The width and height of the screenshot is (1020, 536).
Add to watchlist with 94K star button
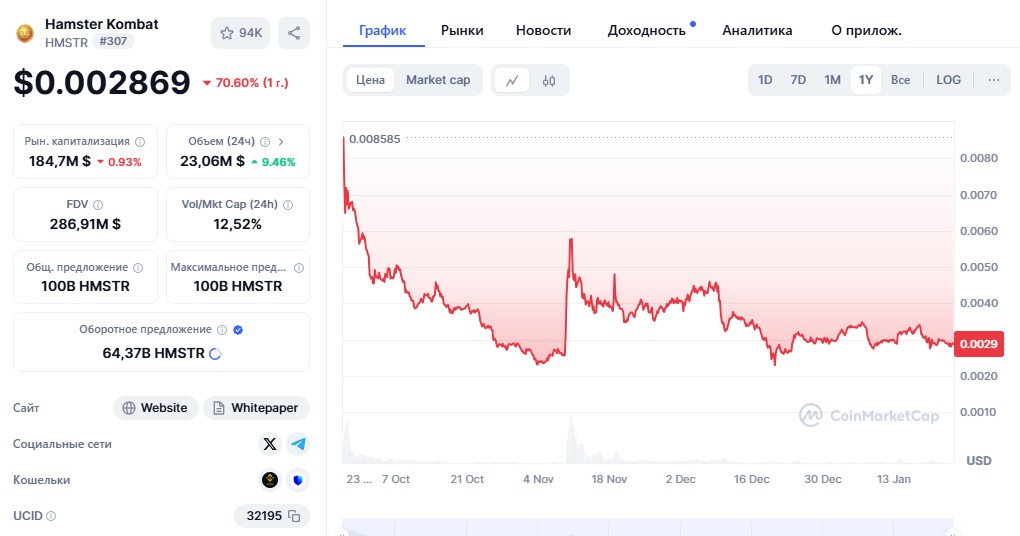[240, 33]
